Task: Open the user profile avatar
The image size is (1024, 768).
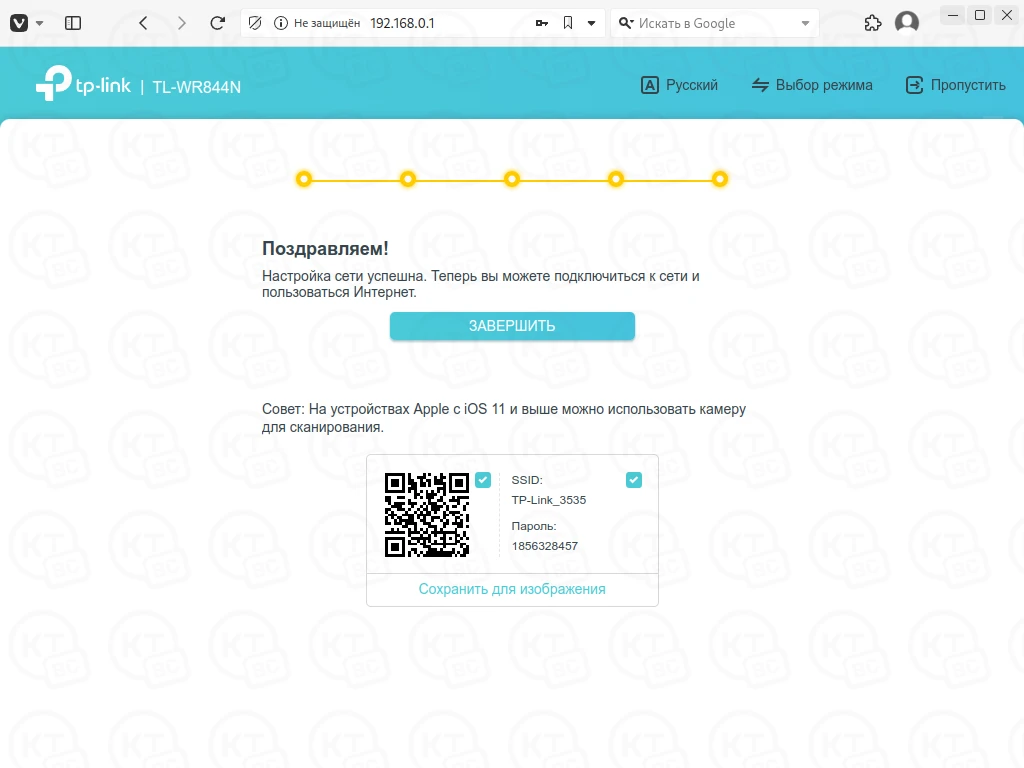Action: (906, 23)
